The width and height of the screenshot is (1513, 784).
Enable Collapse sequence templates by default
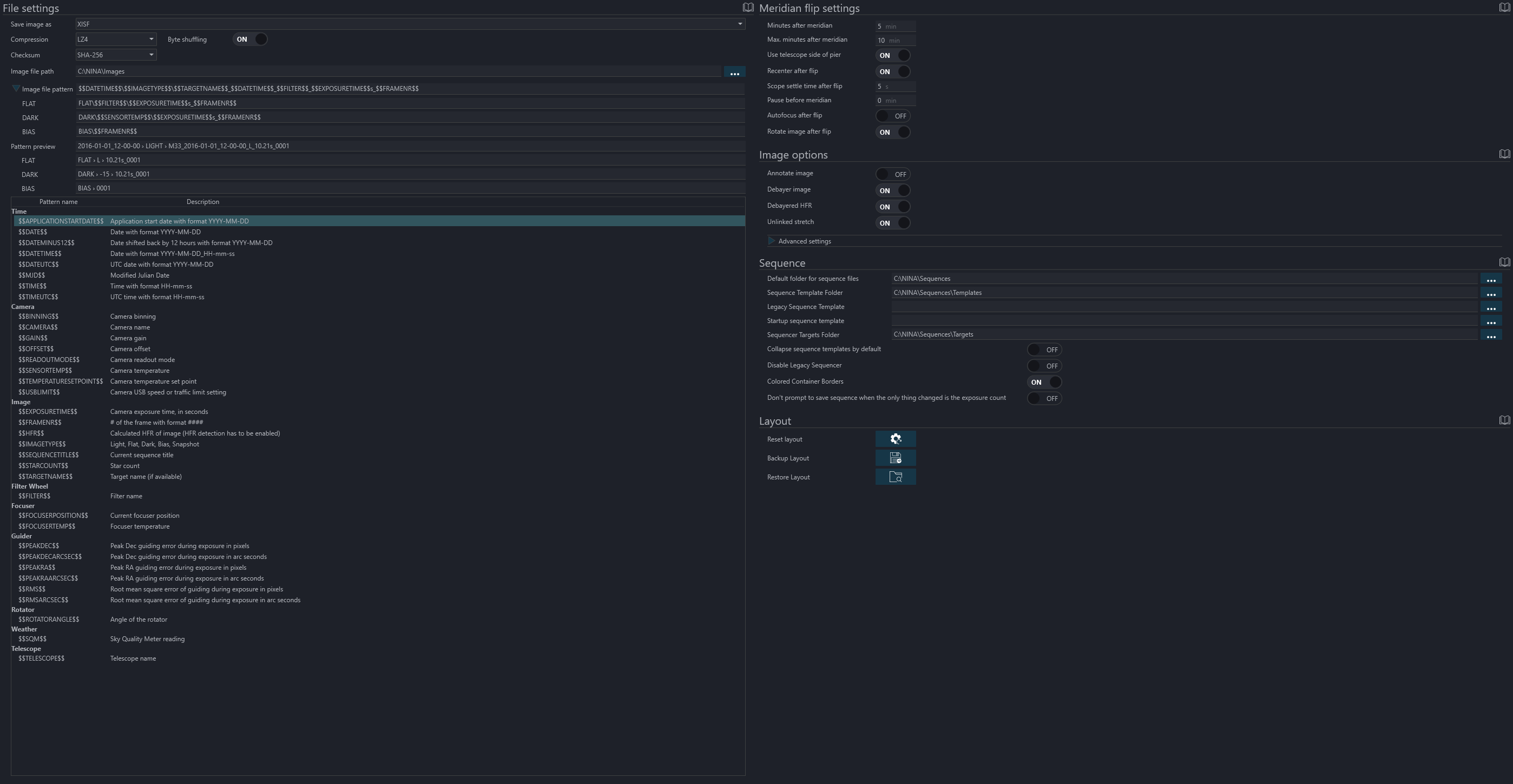tap(1044, 350)
